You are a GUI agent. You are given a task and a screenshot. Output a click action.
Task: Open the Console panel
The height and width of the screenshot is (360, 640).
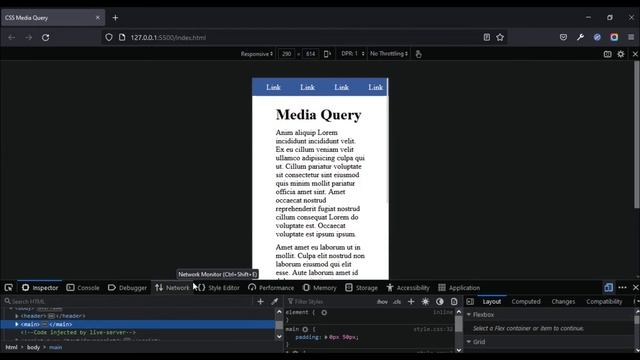(83, 288)
